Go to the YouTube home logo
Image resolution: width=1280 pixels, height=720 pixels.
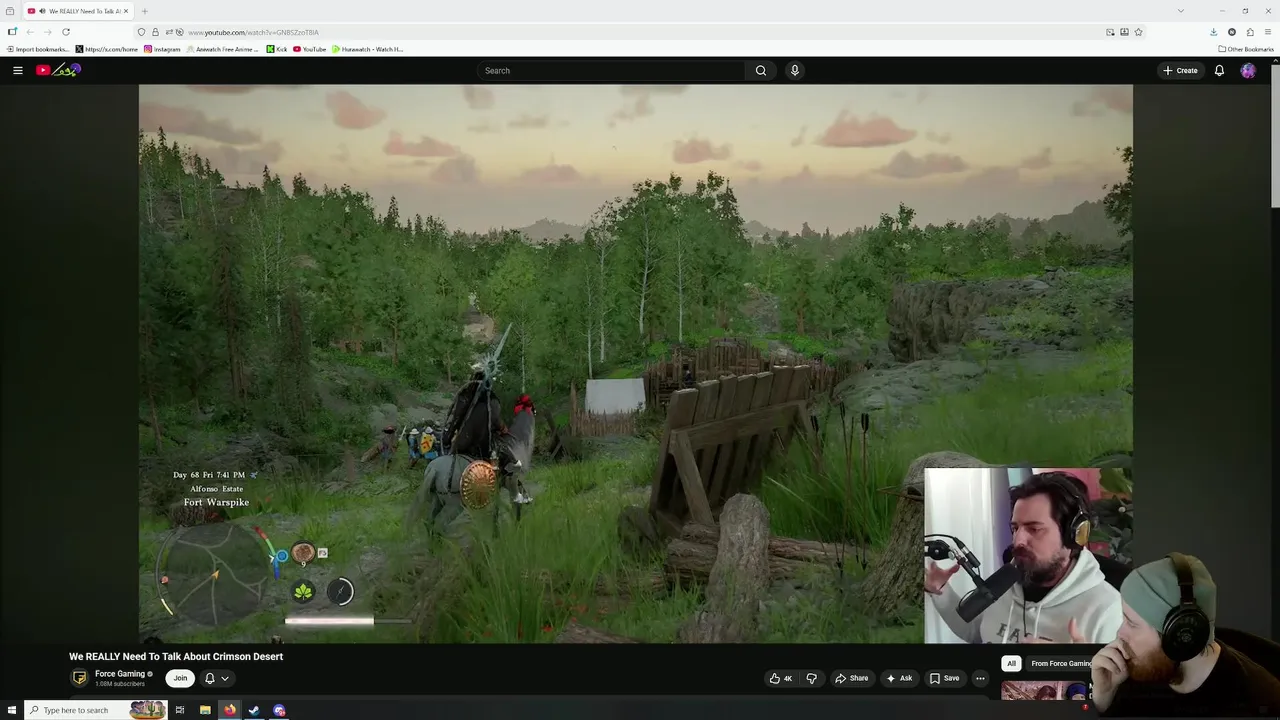tap(58, 70)
